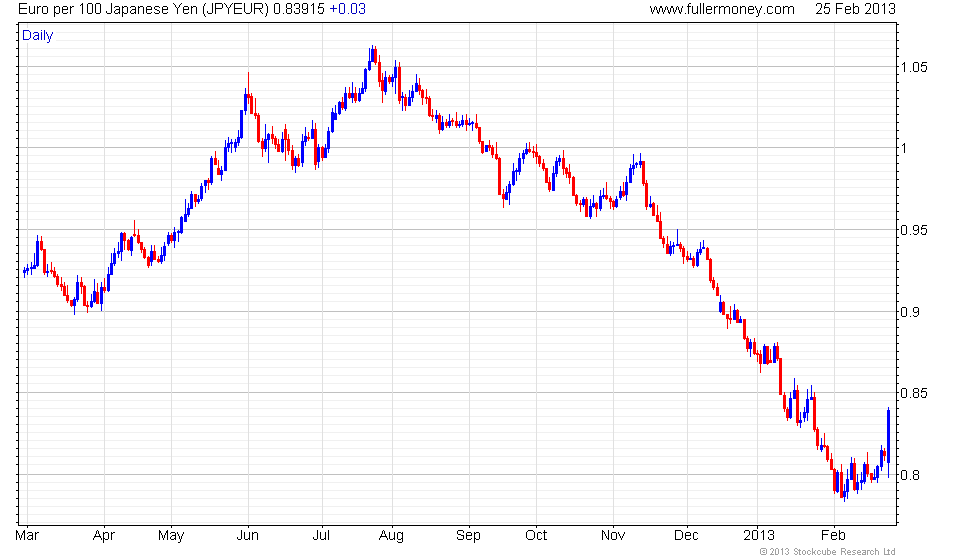Viewport: 980px width, 560px height.
Task: Click the Stockcube Research Ltd copyright text
Action: click(x=828, y=552)
